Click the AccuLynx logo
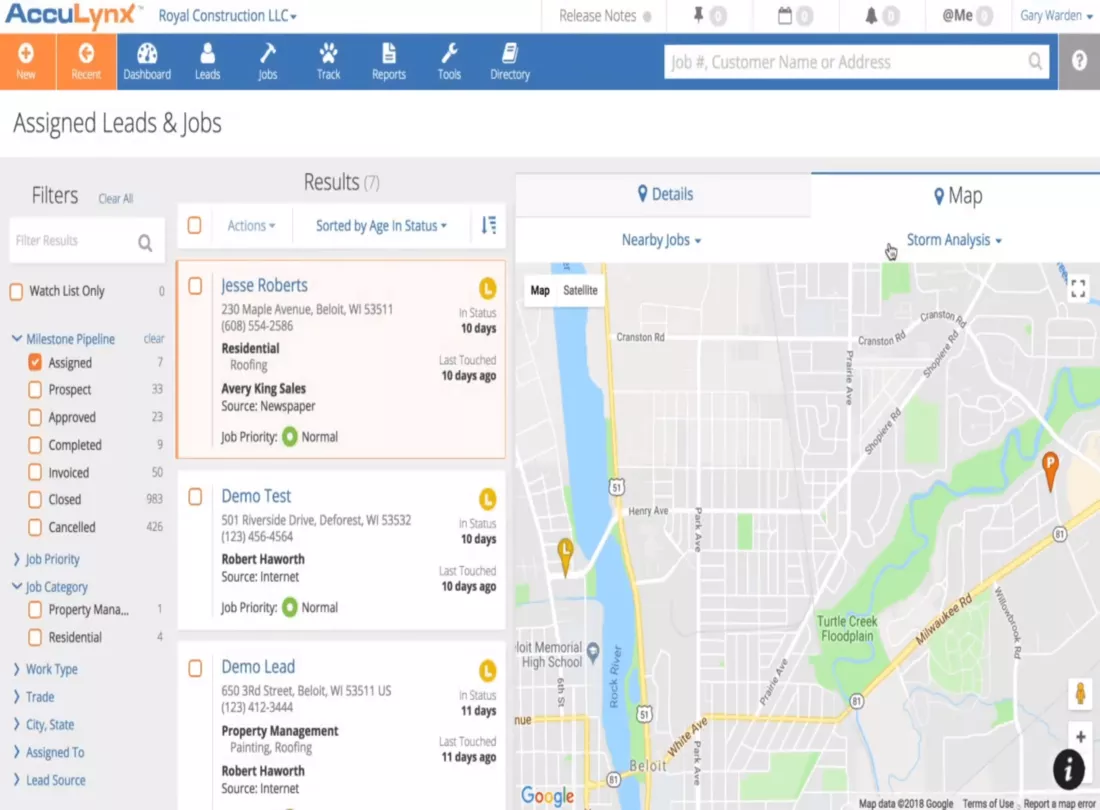 [73, 15]
